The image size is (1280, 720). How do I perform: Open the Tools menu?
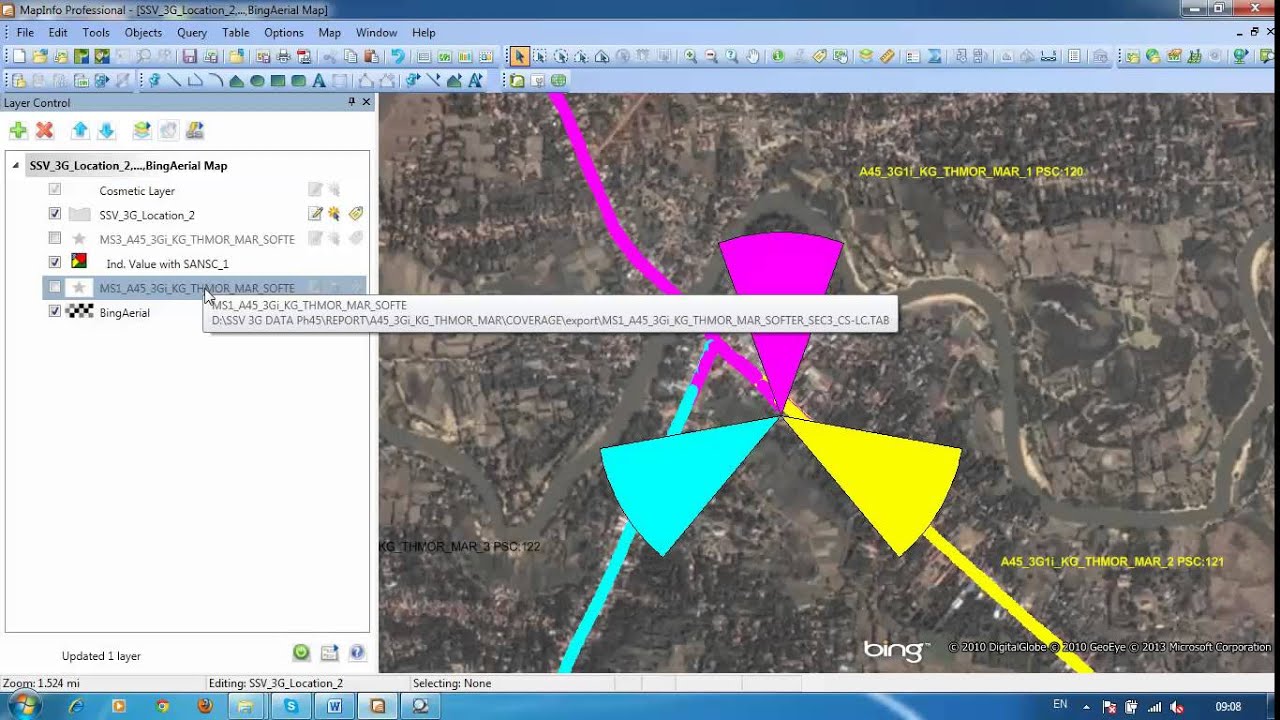click(96, 33)
